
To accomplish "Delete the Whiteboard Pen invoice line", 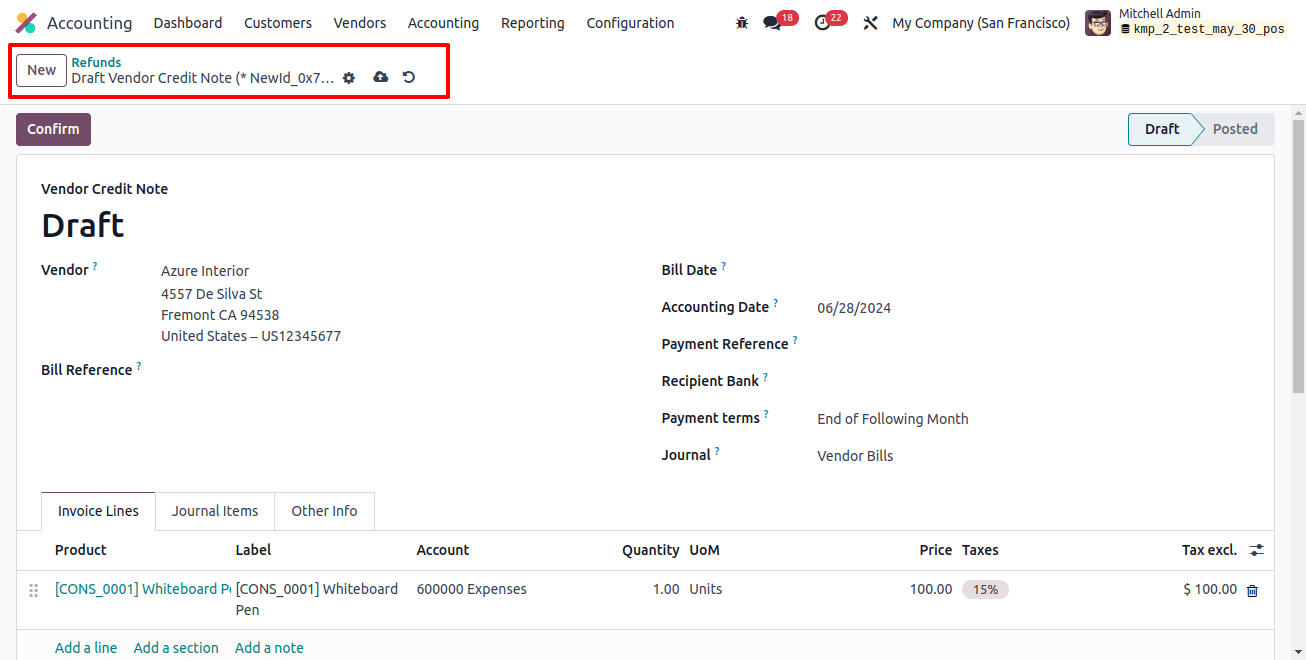I will point(1252,590).
